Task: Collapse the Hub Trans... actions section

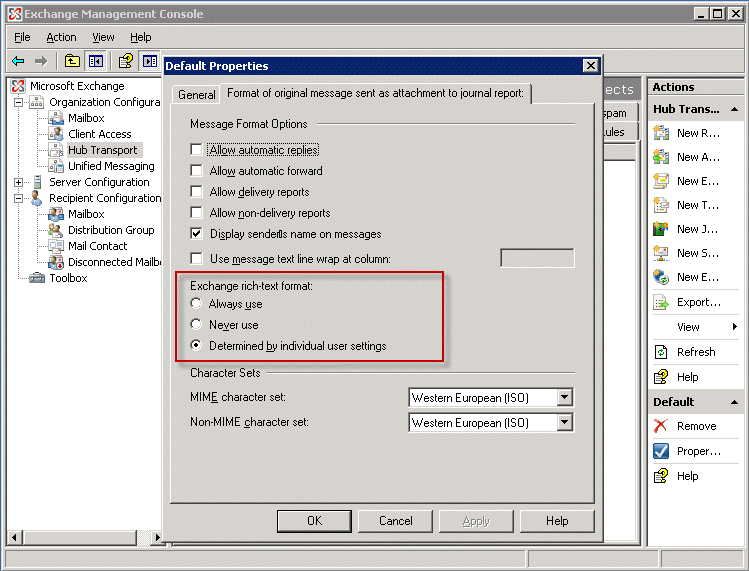Action: pyautogui.click(x=734, y=109)
